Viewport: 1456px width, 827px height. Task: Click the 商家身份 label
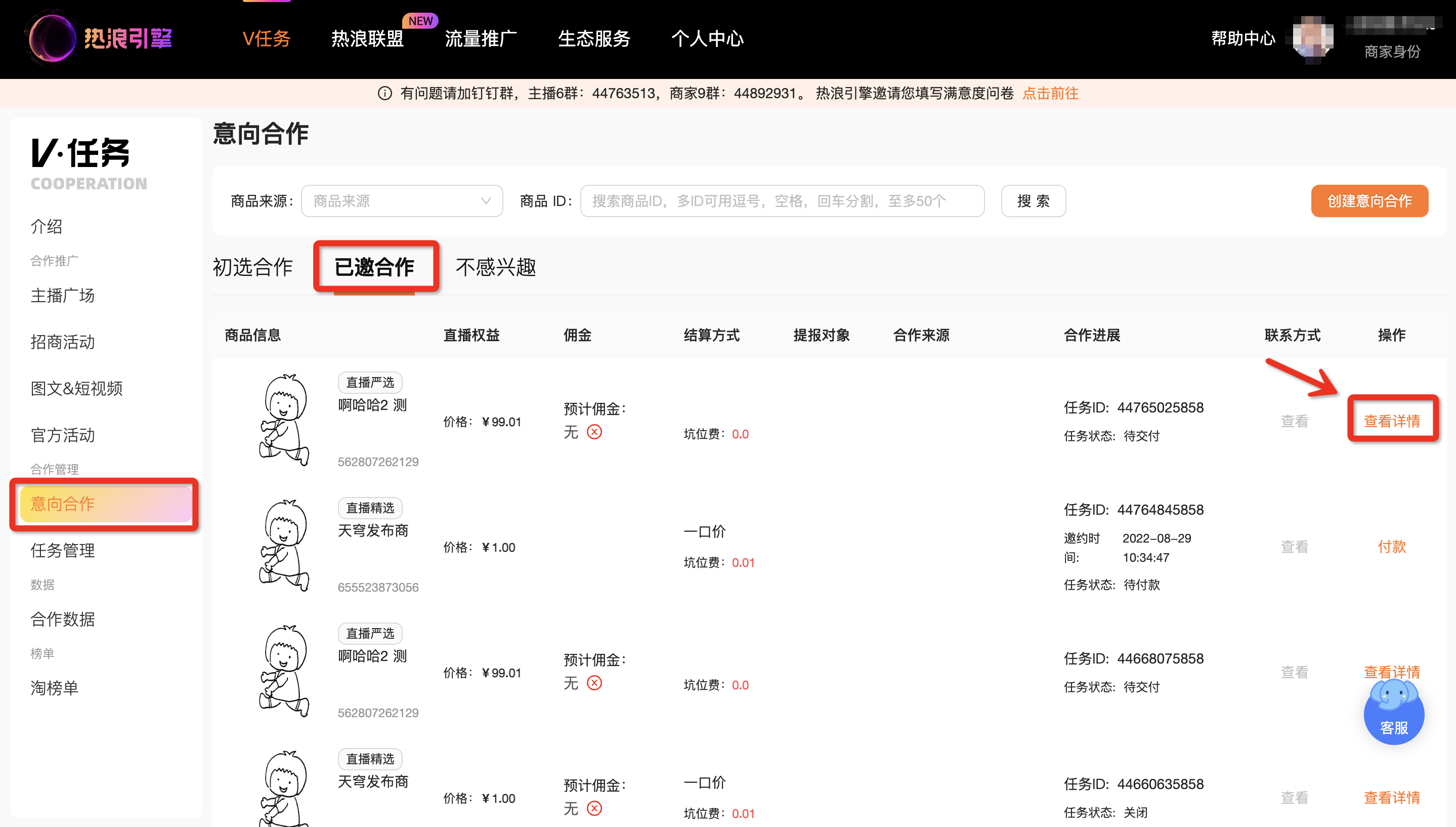[x=1392, y=52]
